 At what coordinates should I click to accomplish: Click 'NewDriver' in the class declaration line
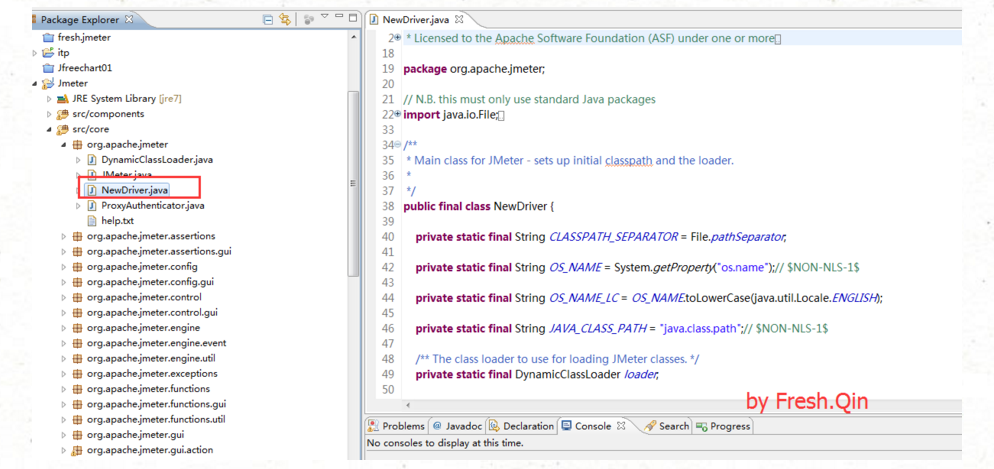point(519,206)
